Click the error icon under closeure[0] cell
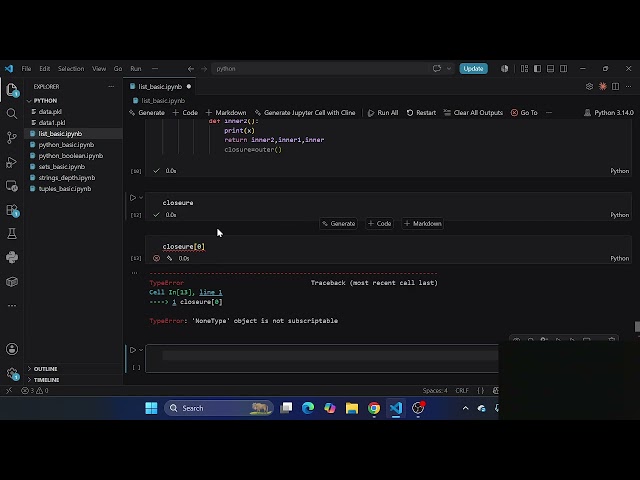This screenshot has width=640, height=480. (156, 258)
